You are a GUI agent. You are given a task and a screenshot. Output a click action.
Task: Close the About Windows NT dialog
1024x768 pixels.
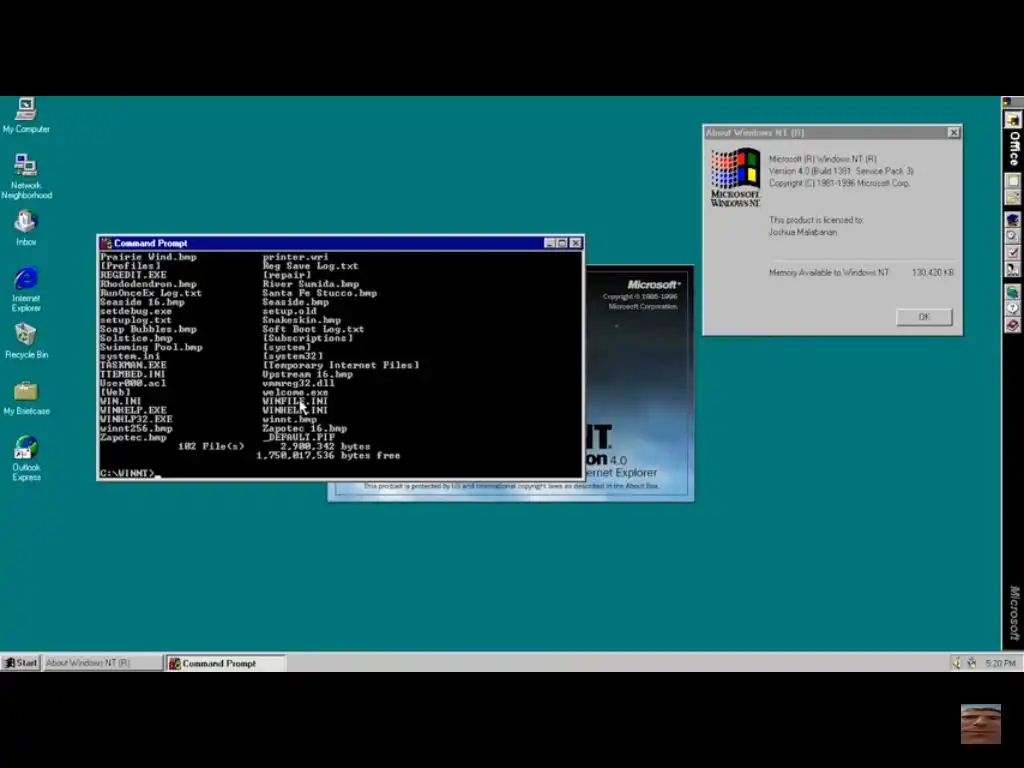coord(953,133)
